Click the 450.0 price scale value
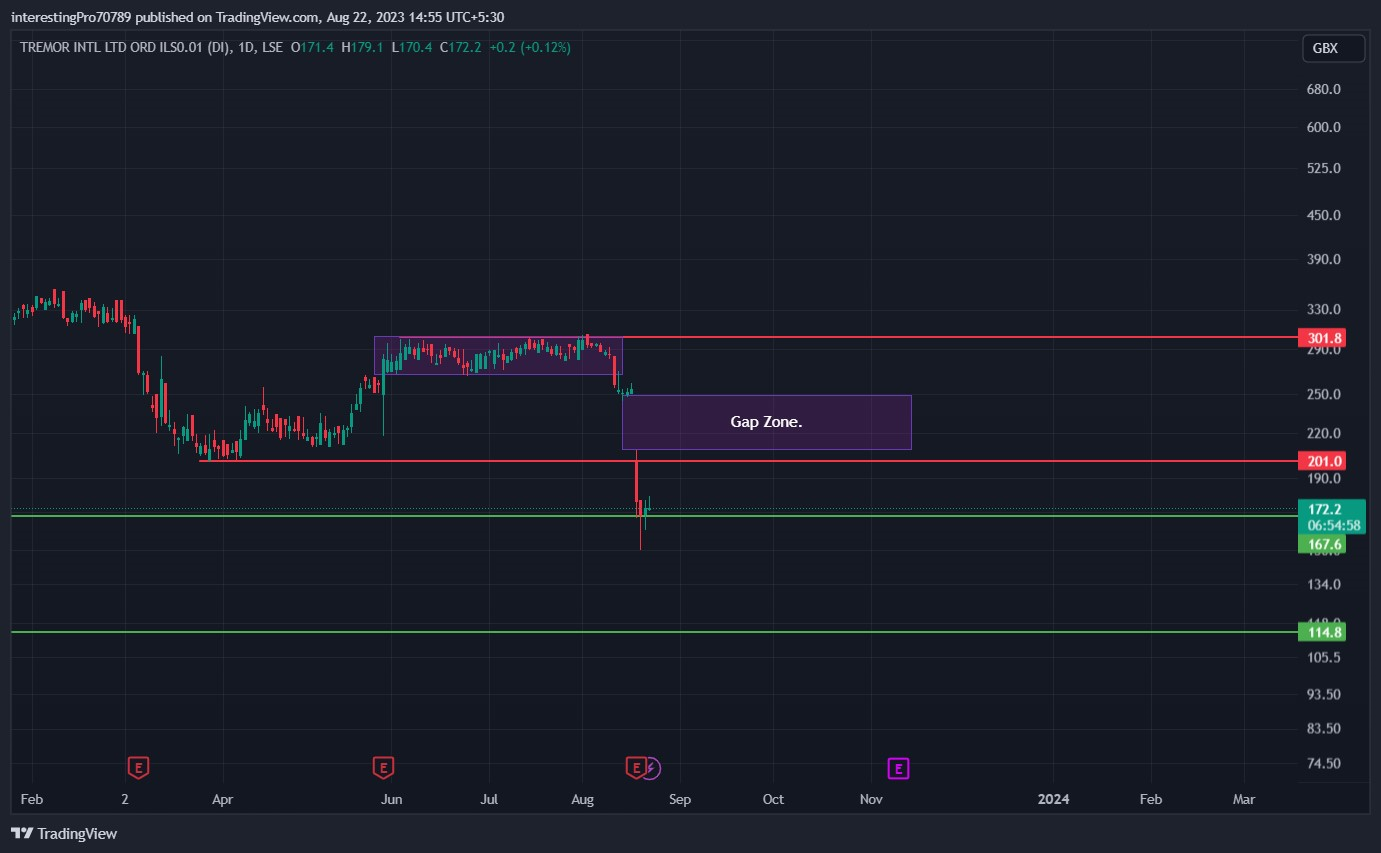 click(x=1324, y=215)
